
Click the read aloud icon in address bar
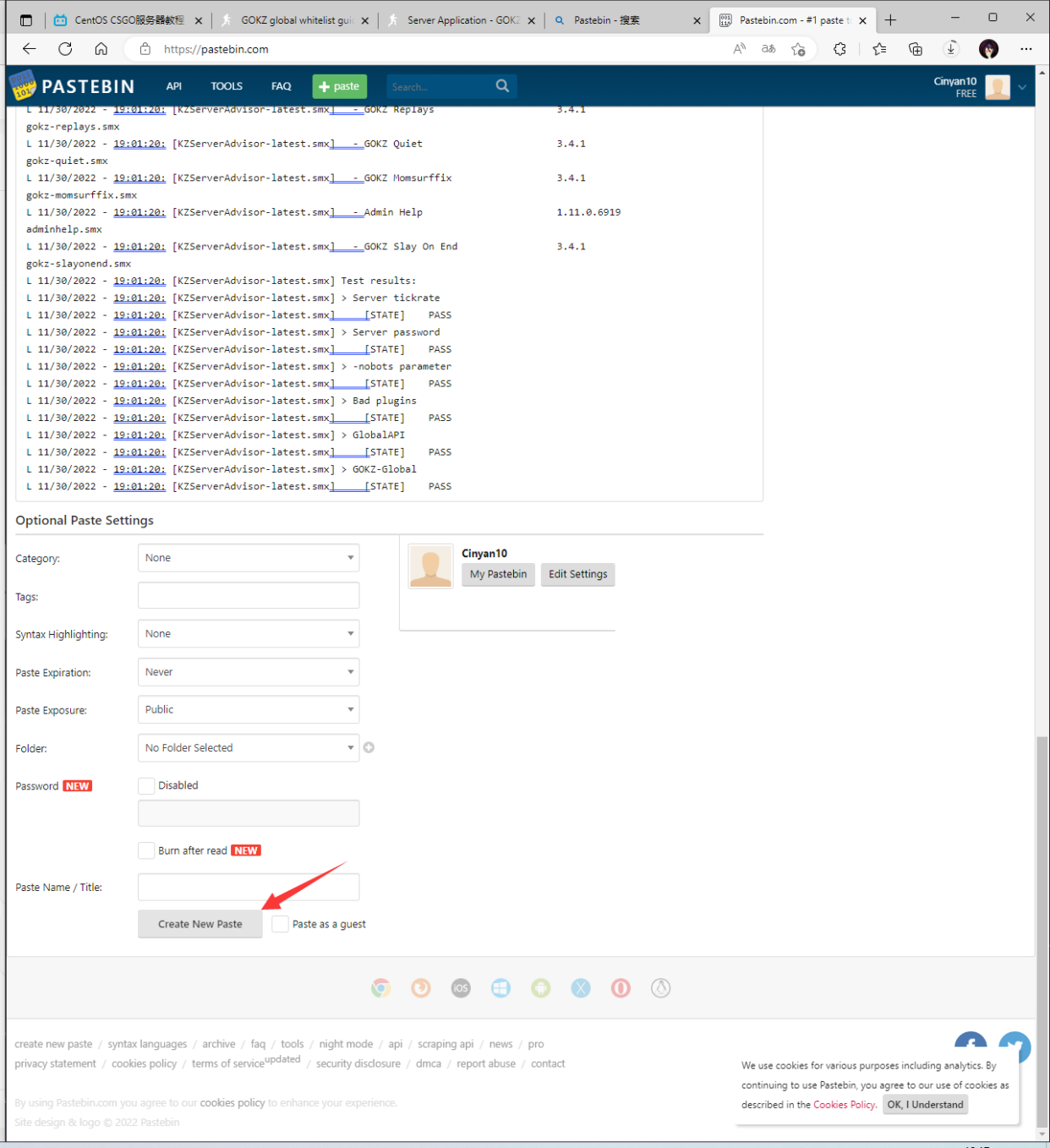point(740,49)
